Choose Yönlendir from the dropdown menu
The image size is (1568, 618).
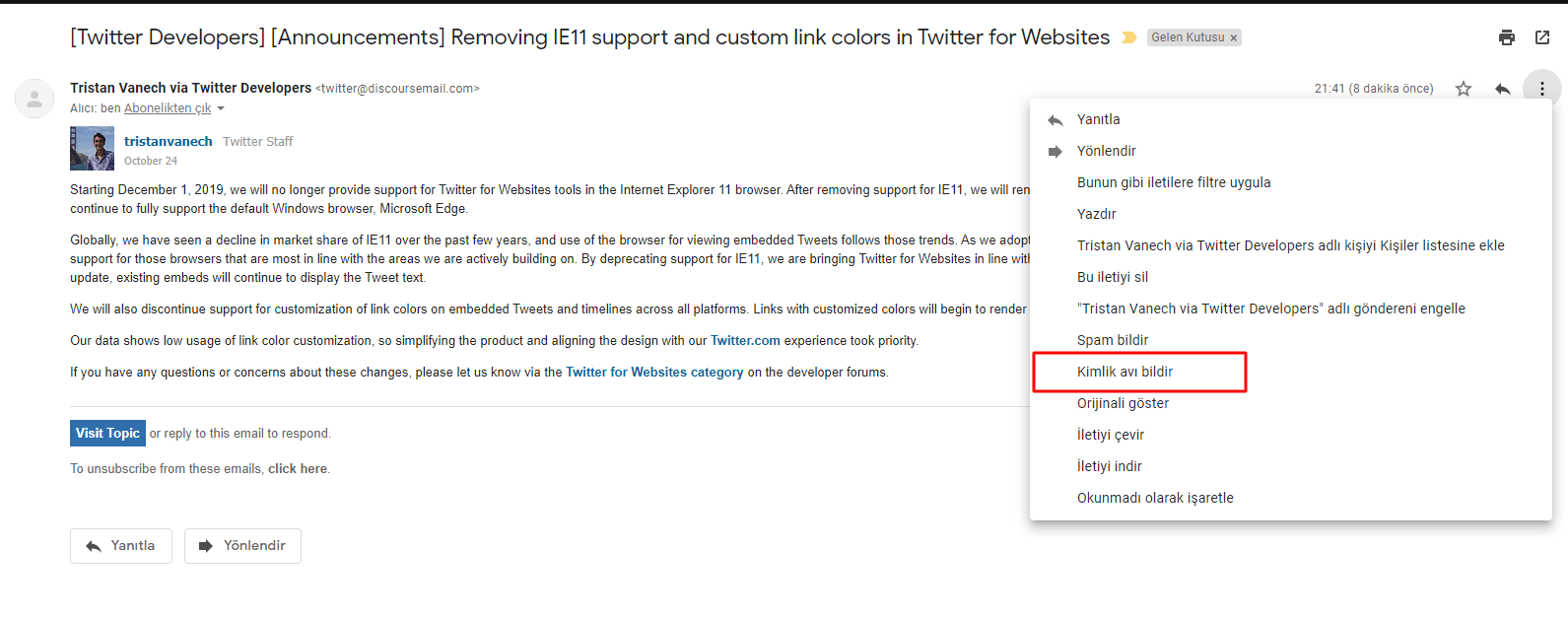pyautogui.click(x=1291, y=151)
